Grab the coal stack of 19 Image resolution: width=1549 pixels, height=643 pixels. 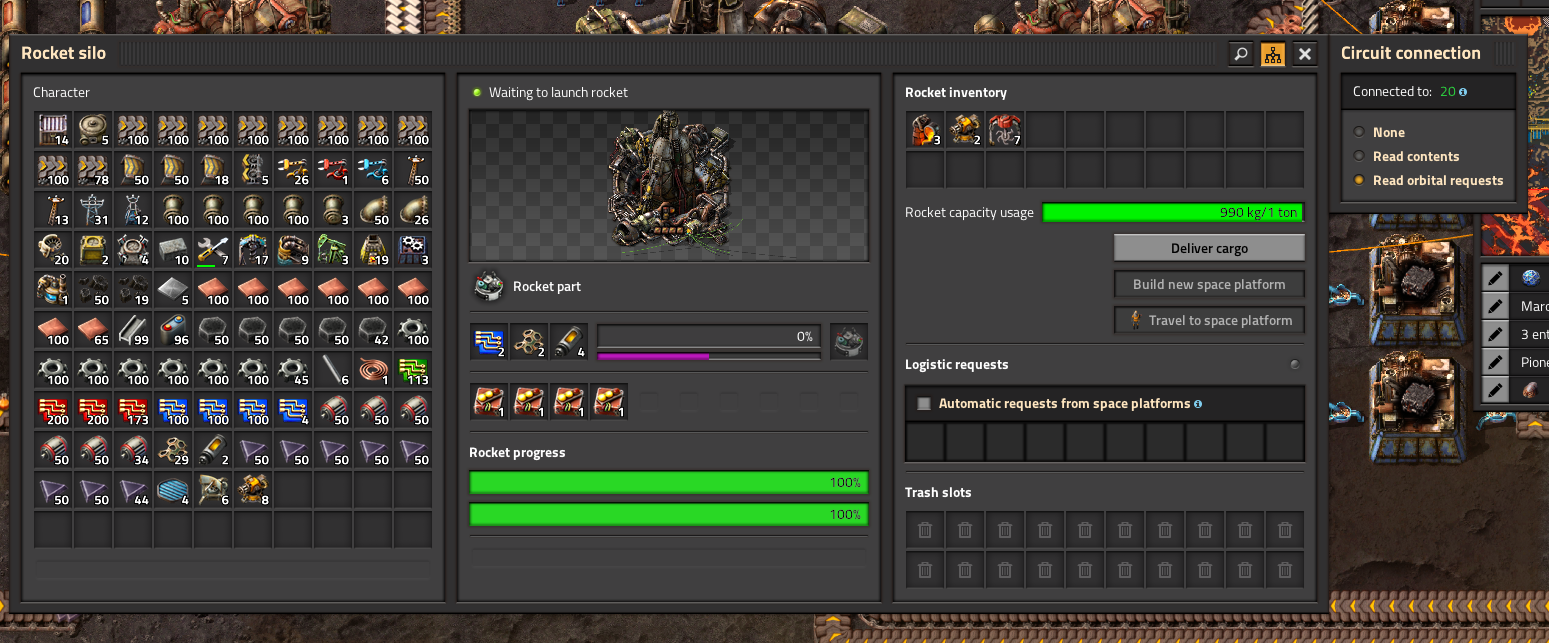pos(133,289)
